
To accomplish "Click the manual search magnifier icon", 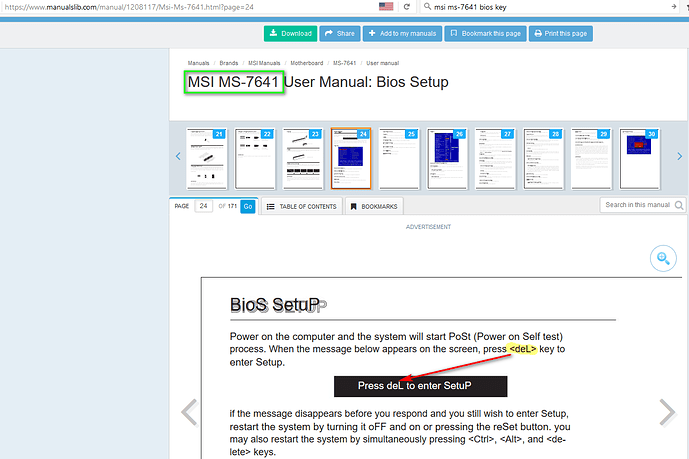I will [679, 205].
